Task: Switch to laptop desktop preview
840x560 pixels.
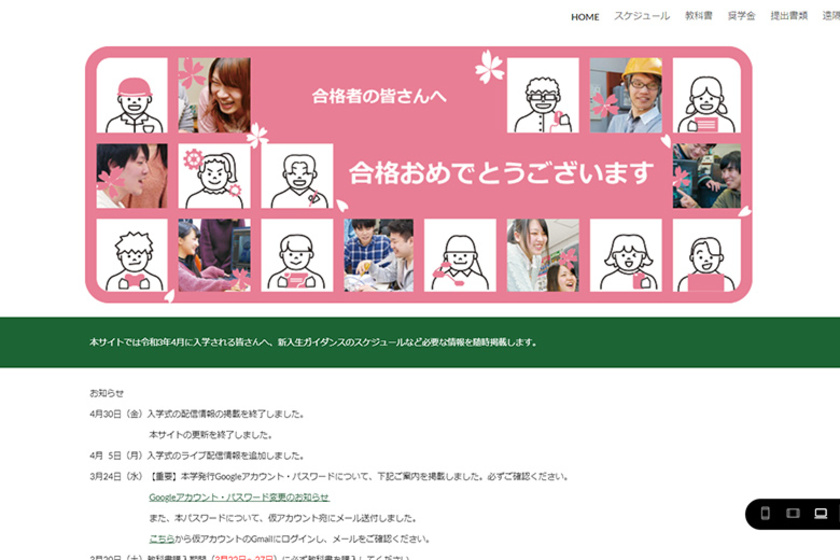Action: click(821, 513)
